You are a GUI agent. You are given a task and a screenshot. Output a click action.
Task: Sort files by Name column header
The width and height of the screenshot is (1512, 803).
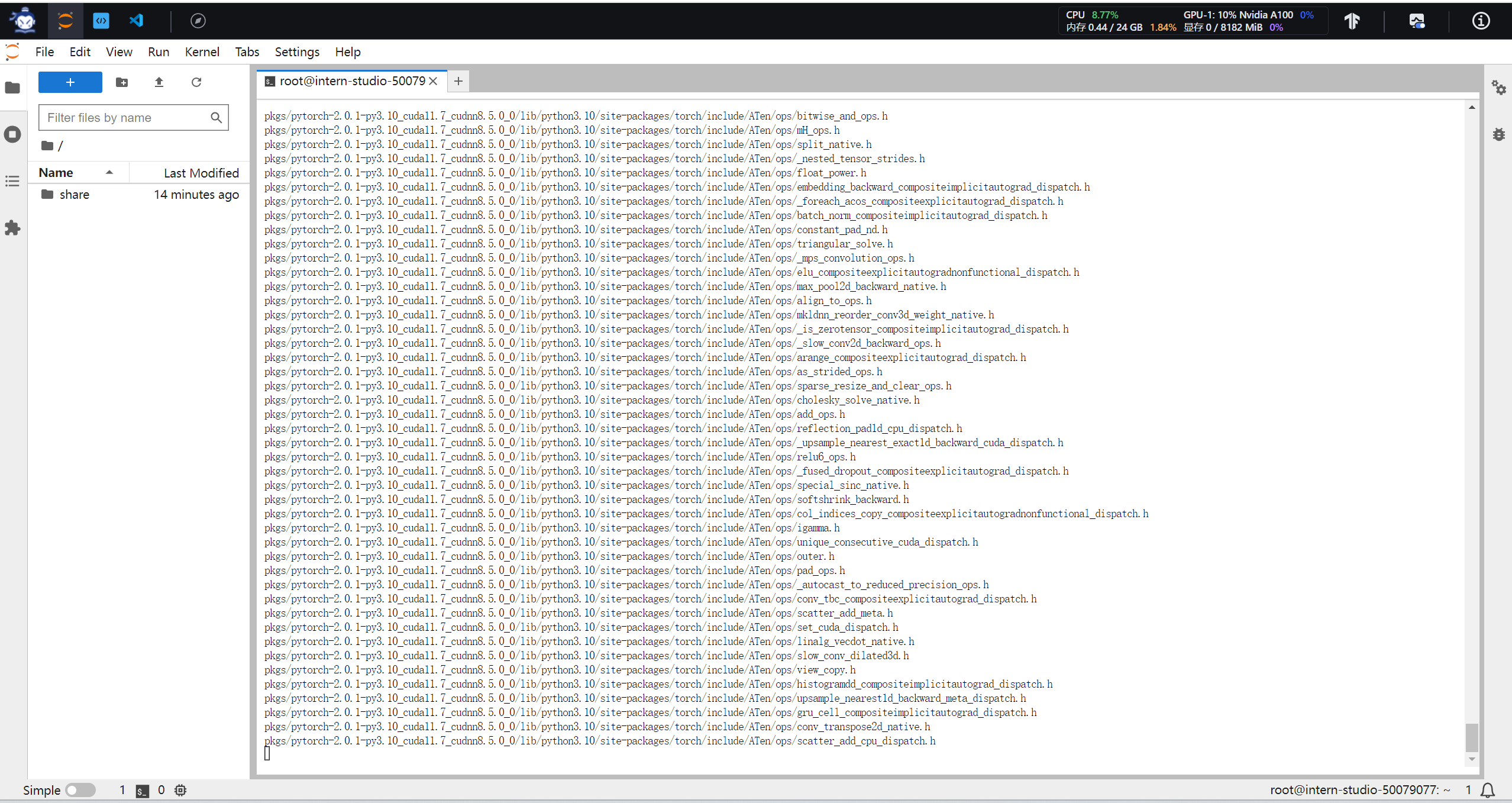point(56,173)
